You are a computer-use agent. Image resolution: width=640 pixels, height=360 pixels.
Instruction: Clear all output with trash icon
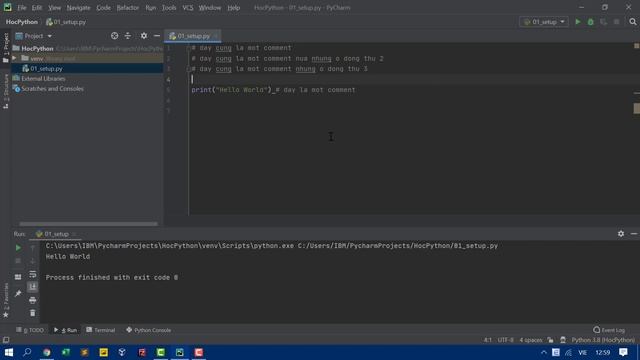[33, 313]
